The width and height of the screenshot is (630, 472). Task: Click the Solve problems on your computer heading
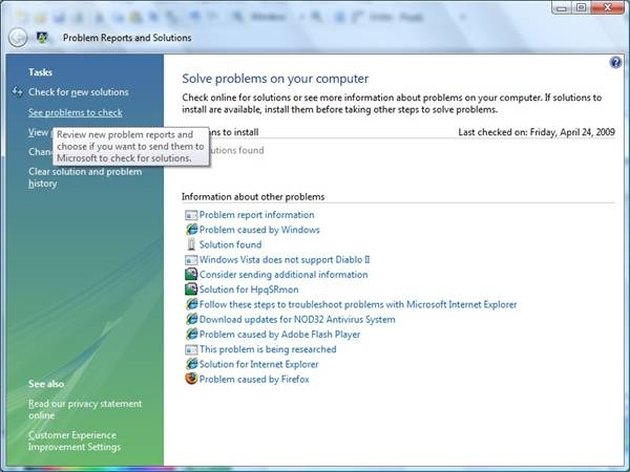(x=275, y=78)
